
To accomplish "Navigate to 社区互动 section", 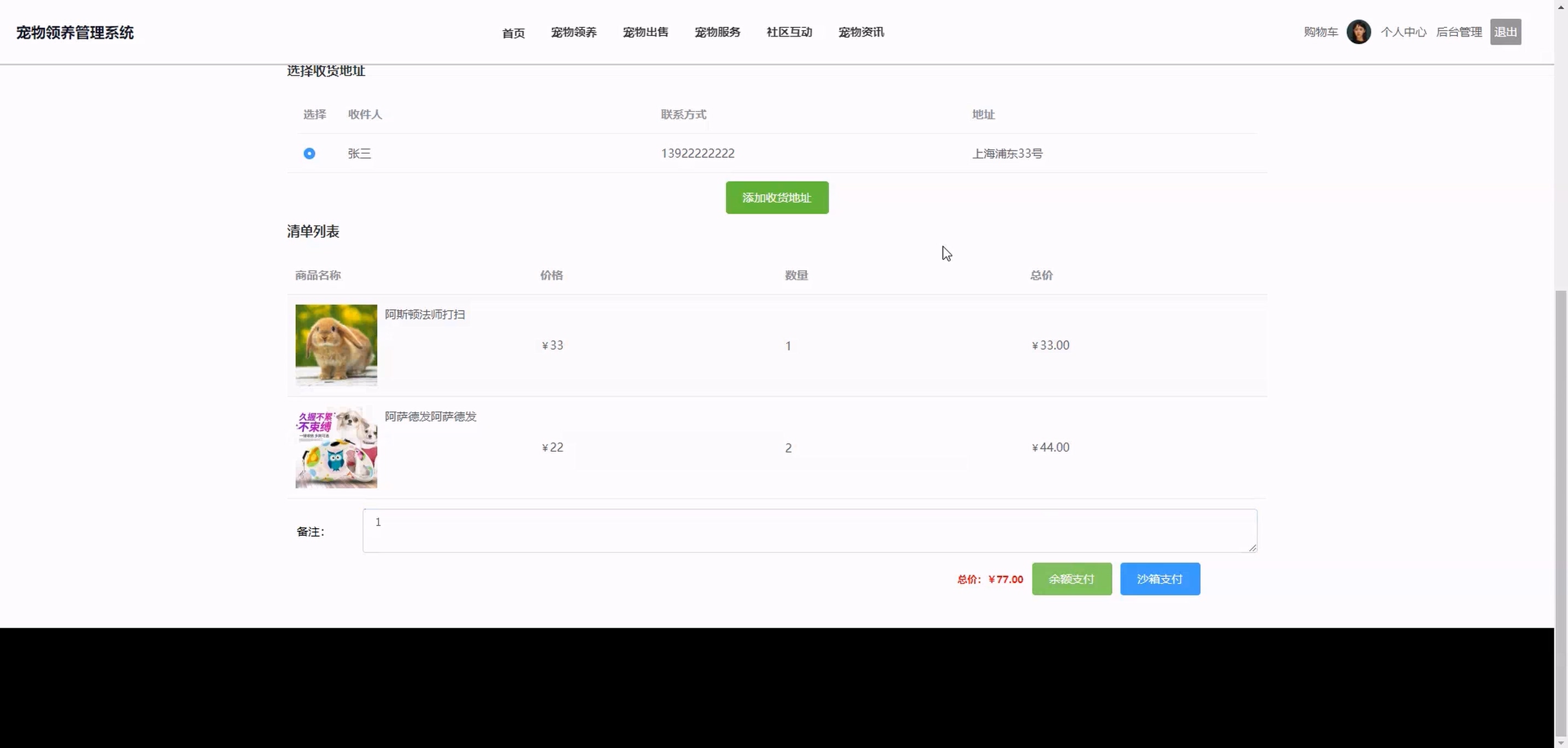I will pos(789,32).
